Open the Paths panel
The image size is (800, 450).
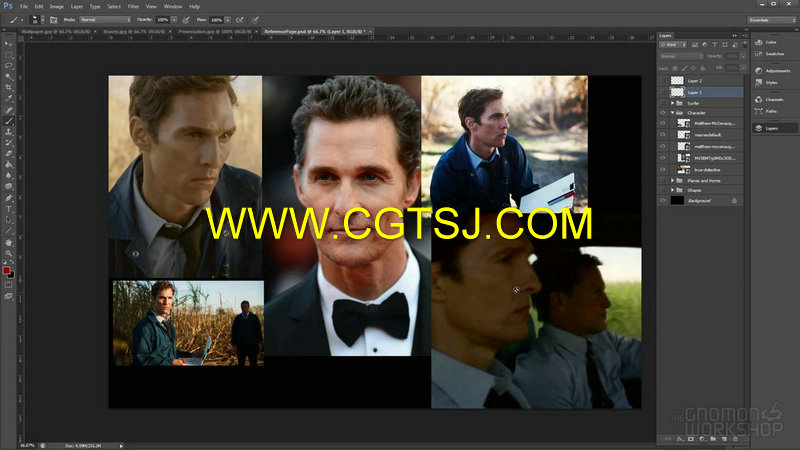pyautogui.click(x=772, y=111)
